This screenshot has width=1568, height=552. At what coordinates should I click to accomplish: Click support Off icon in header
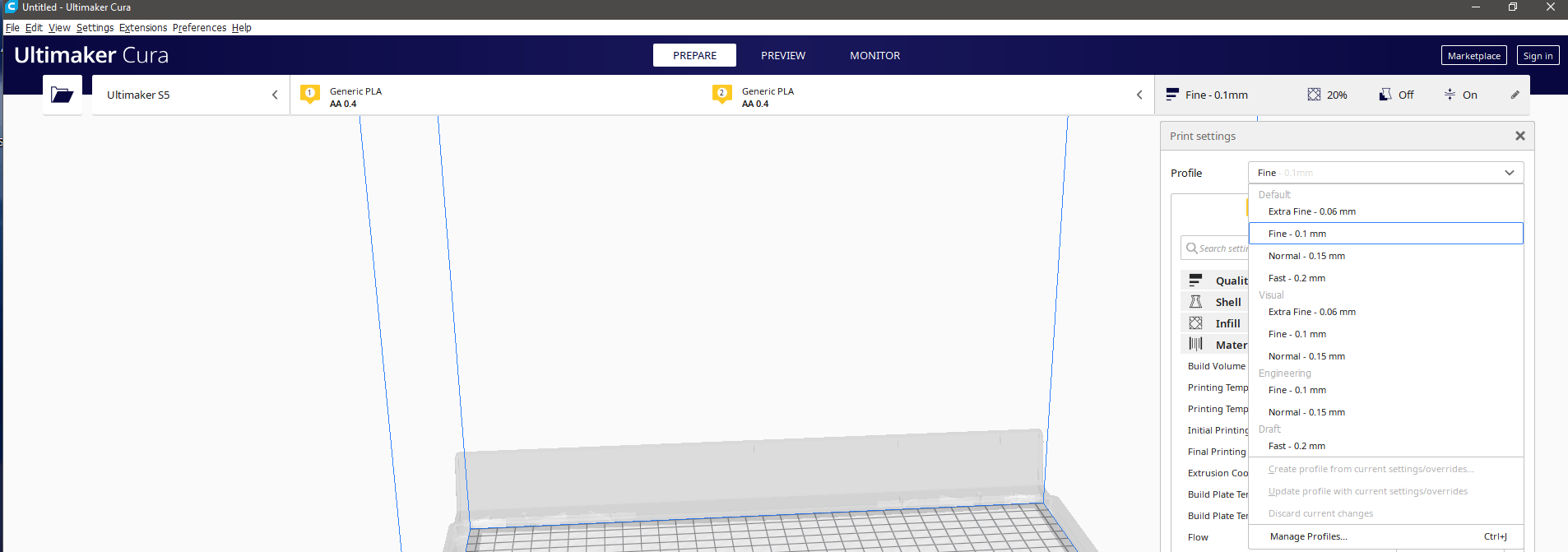(x=1385, y=95)
